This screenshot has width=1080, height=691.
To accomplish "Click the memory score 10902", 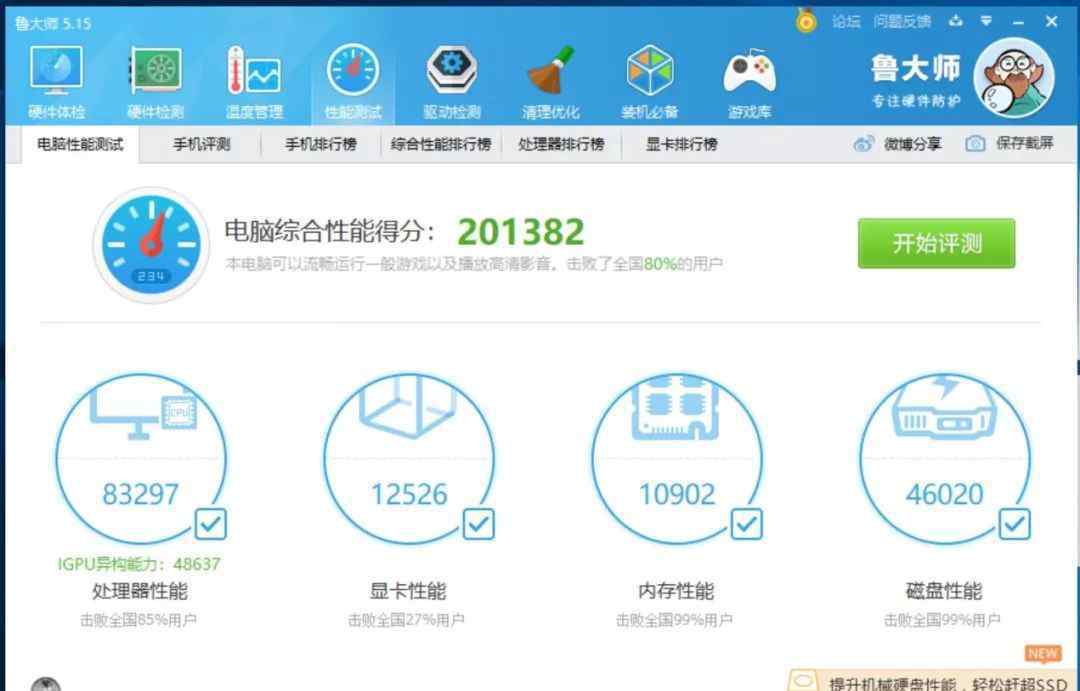I will click(x=677, y=494).
